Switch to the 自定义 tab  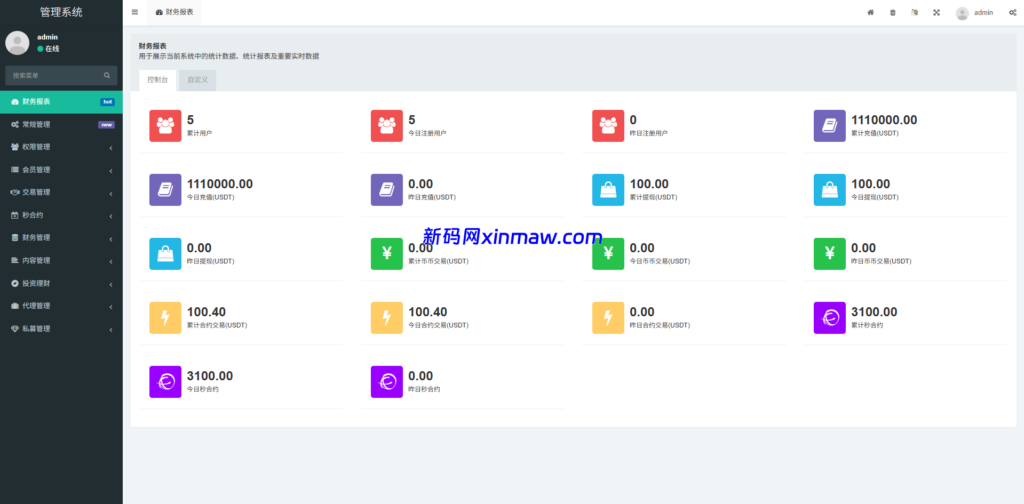197,80
